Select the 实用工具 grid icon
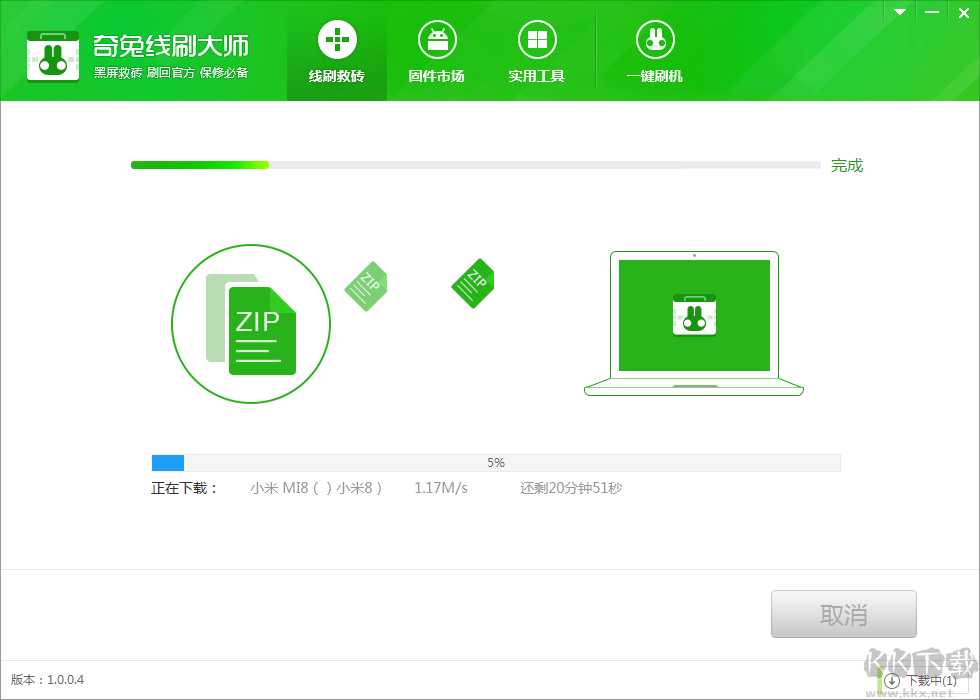 (537, 40)
